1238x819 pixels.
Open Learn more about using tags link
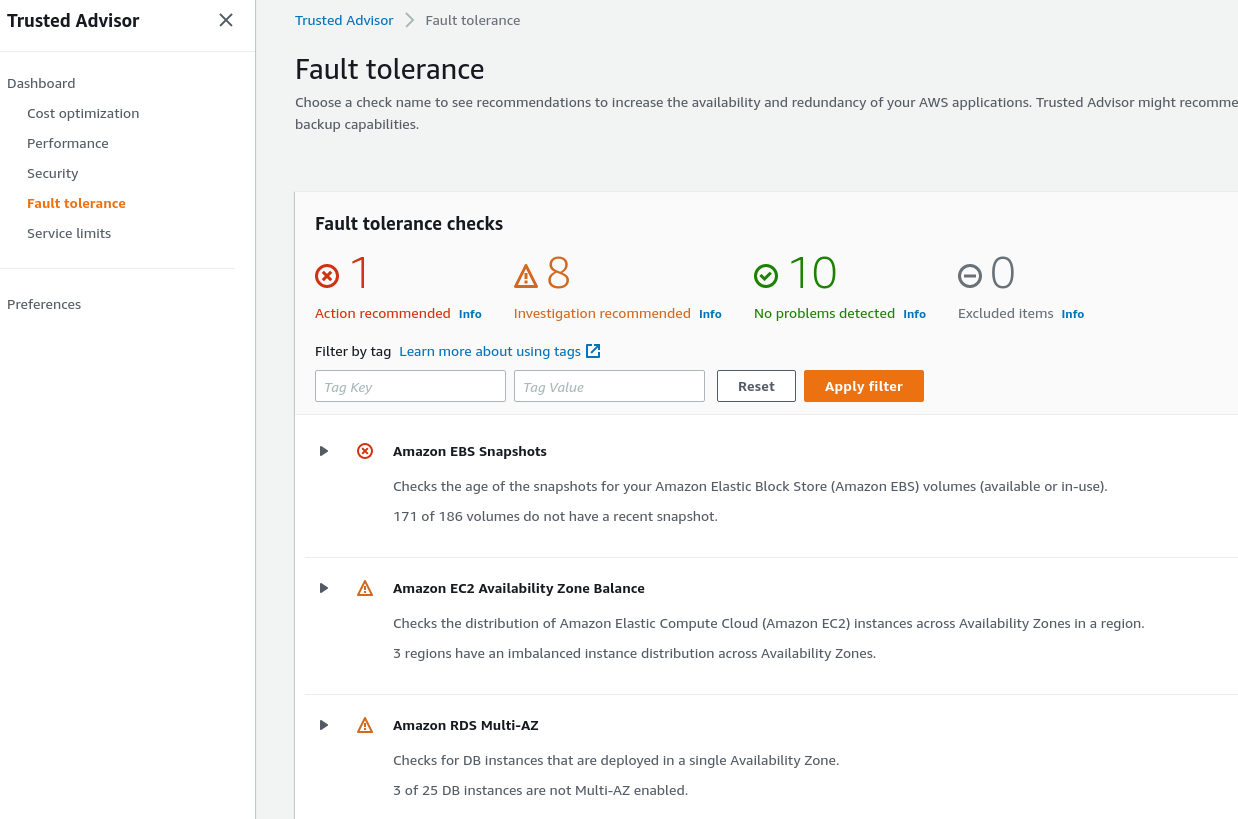click(x=490, y=351)
